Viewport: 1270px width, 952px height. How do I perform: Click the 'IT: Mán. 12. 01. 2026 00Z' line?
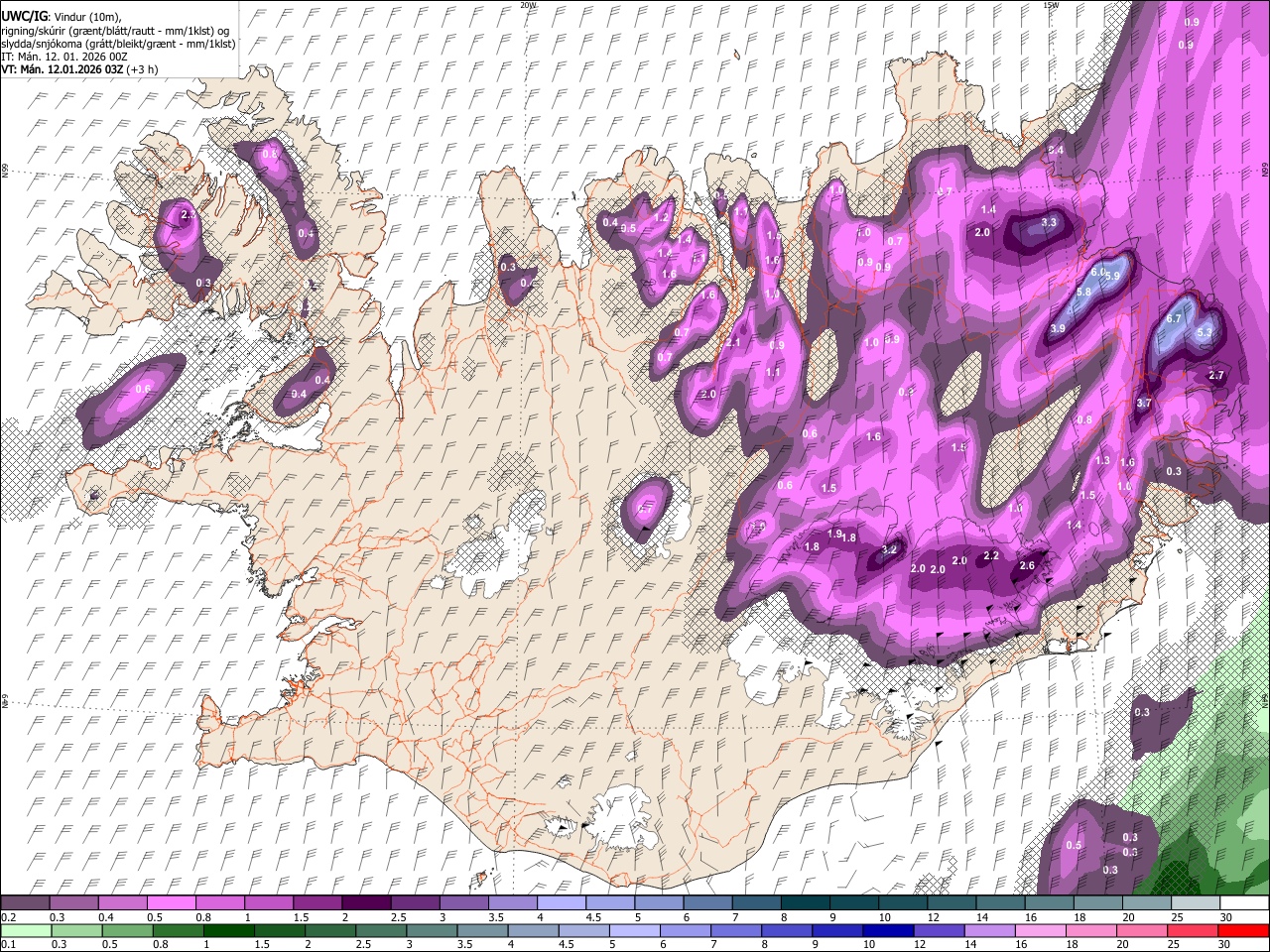[x=64, y=58]
